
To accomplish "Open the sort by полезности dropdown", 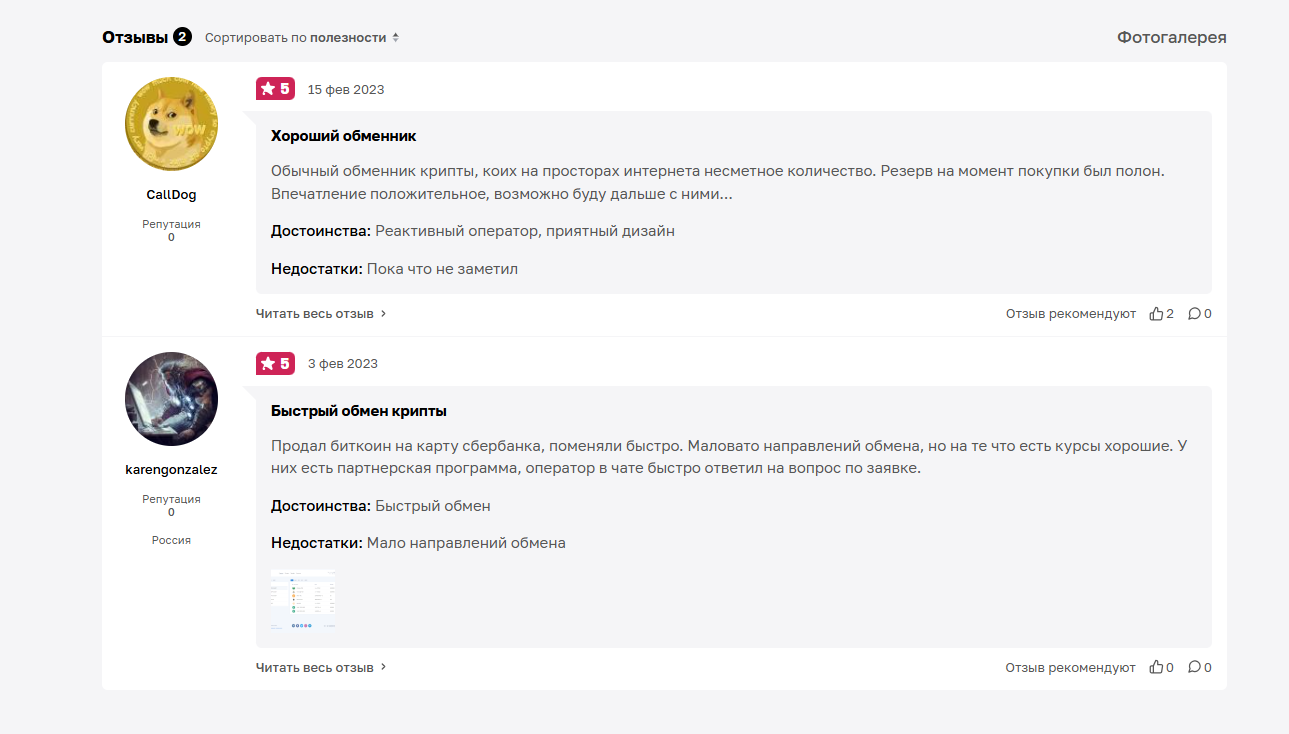I will 302,37.
